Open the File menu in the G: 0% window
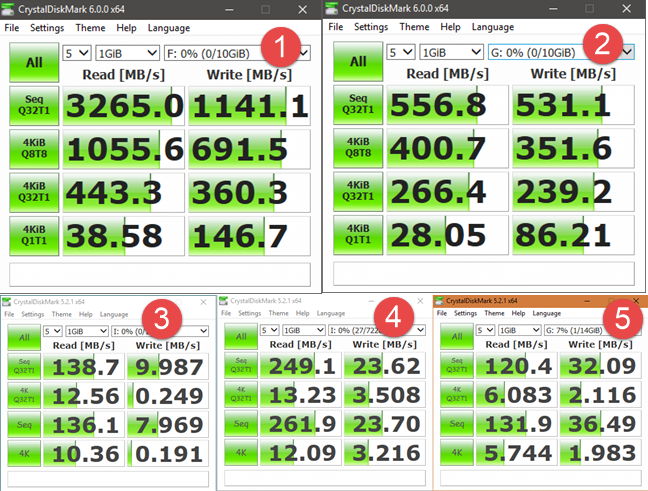This screenshot has width=648, height=491. point(336,27)
